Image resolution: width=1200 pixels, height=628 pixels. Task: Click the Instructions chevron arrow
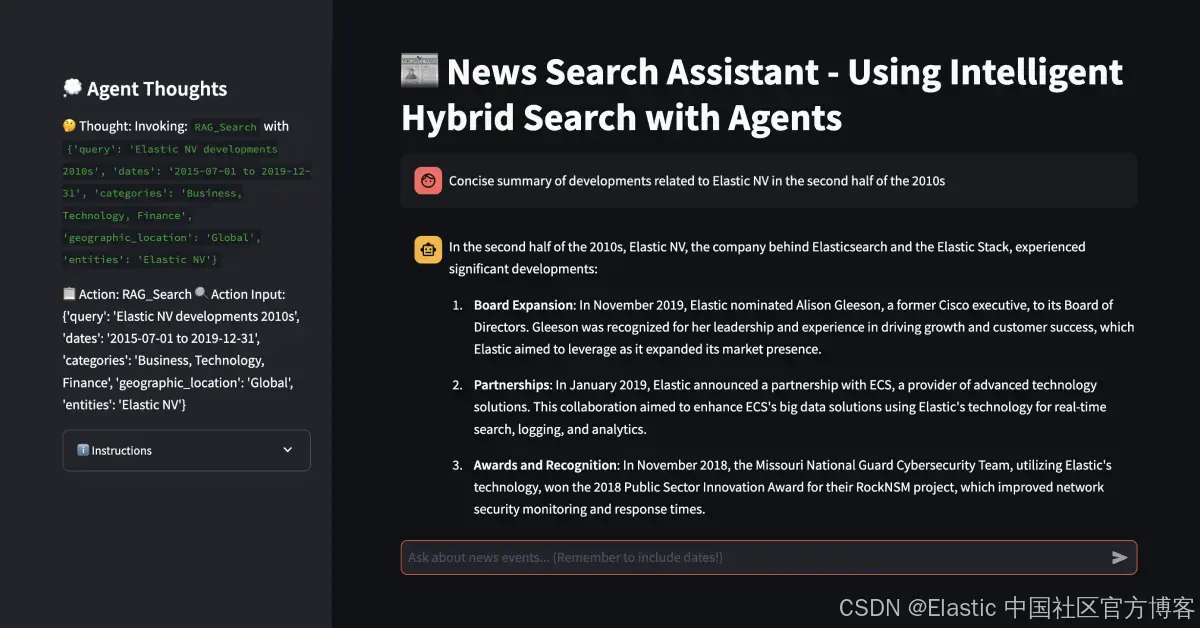tap(288, 450)
